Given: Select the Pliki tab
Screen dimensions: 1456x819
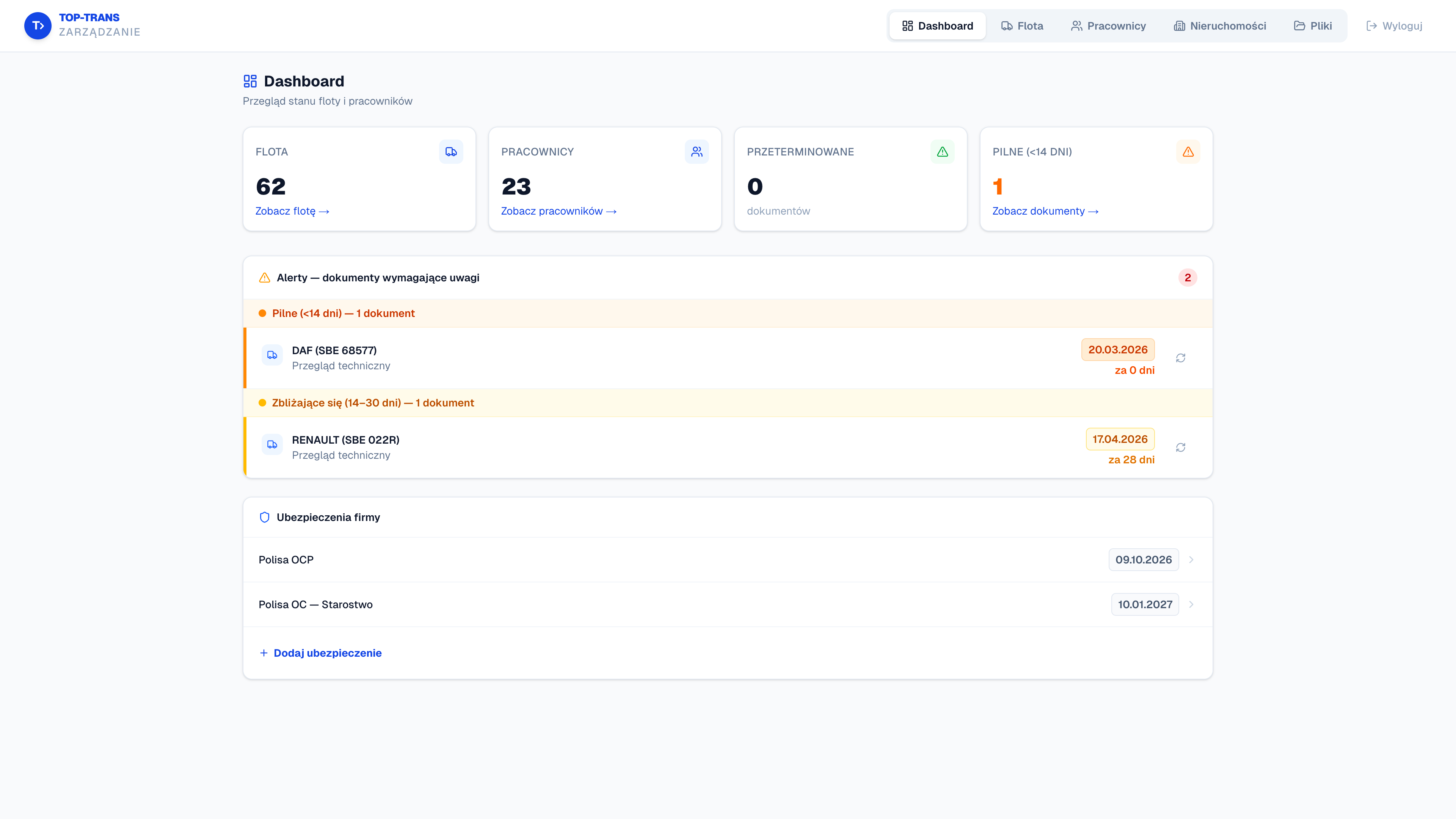Looking at the screenshot, I should click(x=1312, y=26).
